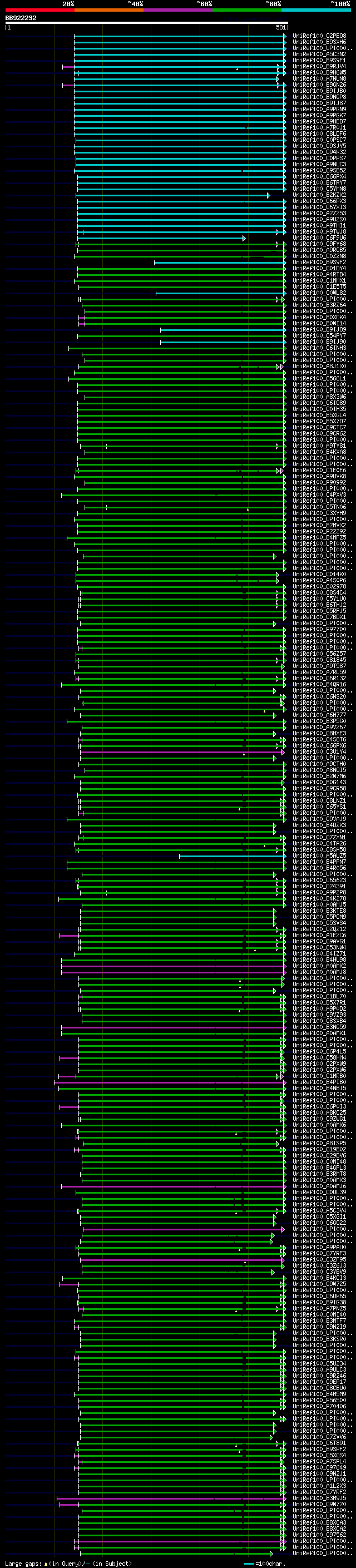Click the red 20% identity scale segment
This screenshot has width=356, height=1568.
(x=39, y=10)
